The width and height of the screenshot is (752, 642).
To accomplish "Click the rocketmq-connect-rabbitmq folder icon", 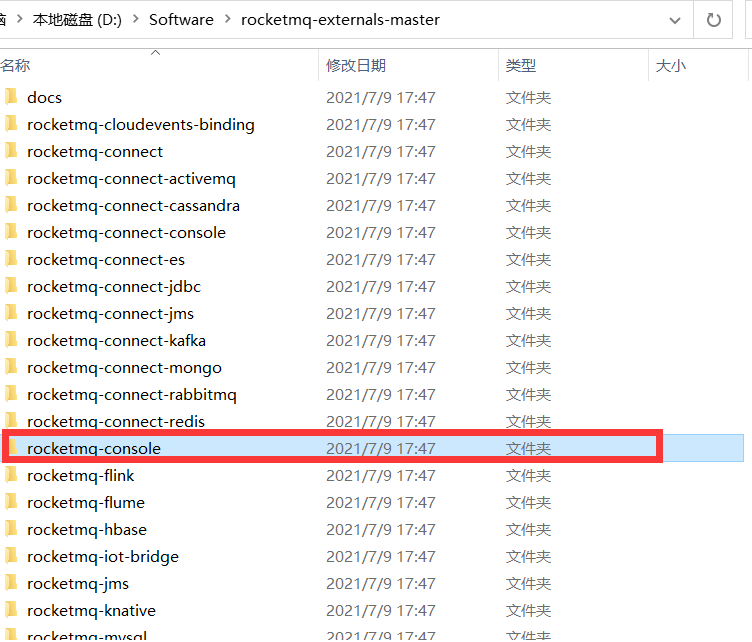I will click(x=11, y=394).
